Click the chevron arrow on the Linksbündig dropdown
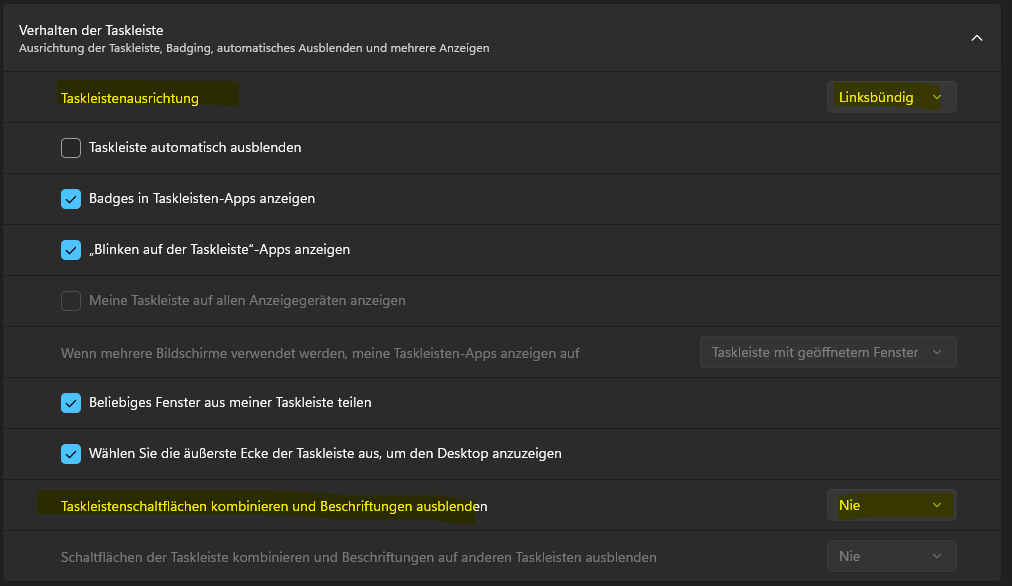Viewport: 1012px width, 586px height. pyautogui.click(x=938, y=97)
